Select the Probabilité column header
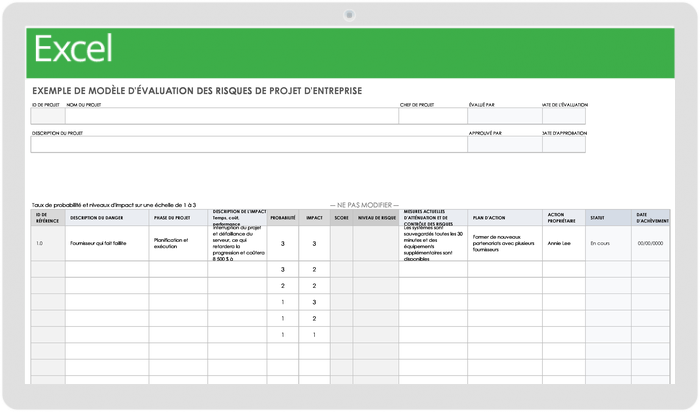700x412 pixels. click(x=283, y=217)
